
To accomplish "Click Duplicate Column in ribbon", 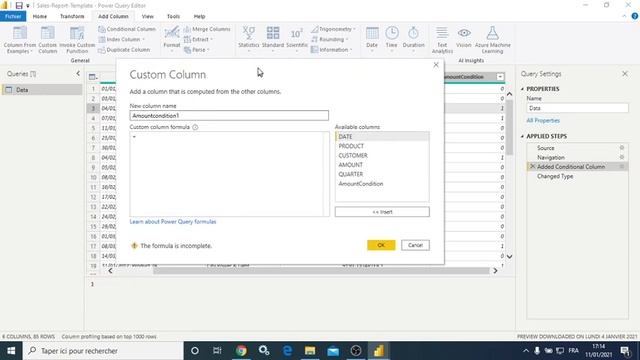I will click(124, 50).
